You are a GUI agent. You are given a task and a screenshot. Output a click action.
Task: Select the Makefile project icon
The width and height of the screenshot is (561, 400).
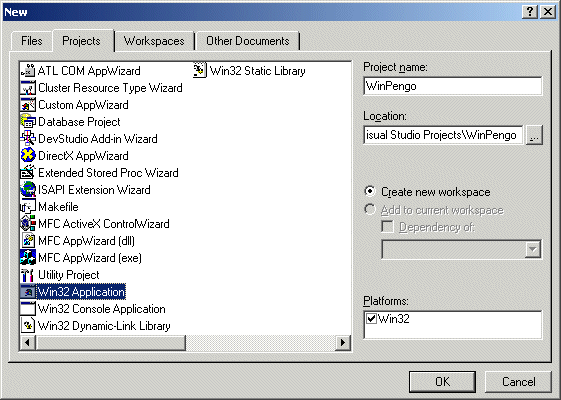click(x=28, y=207)
